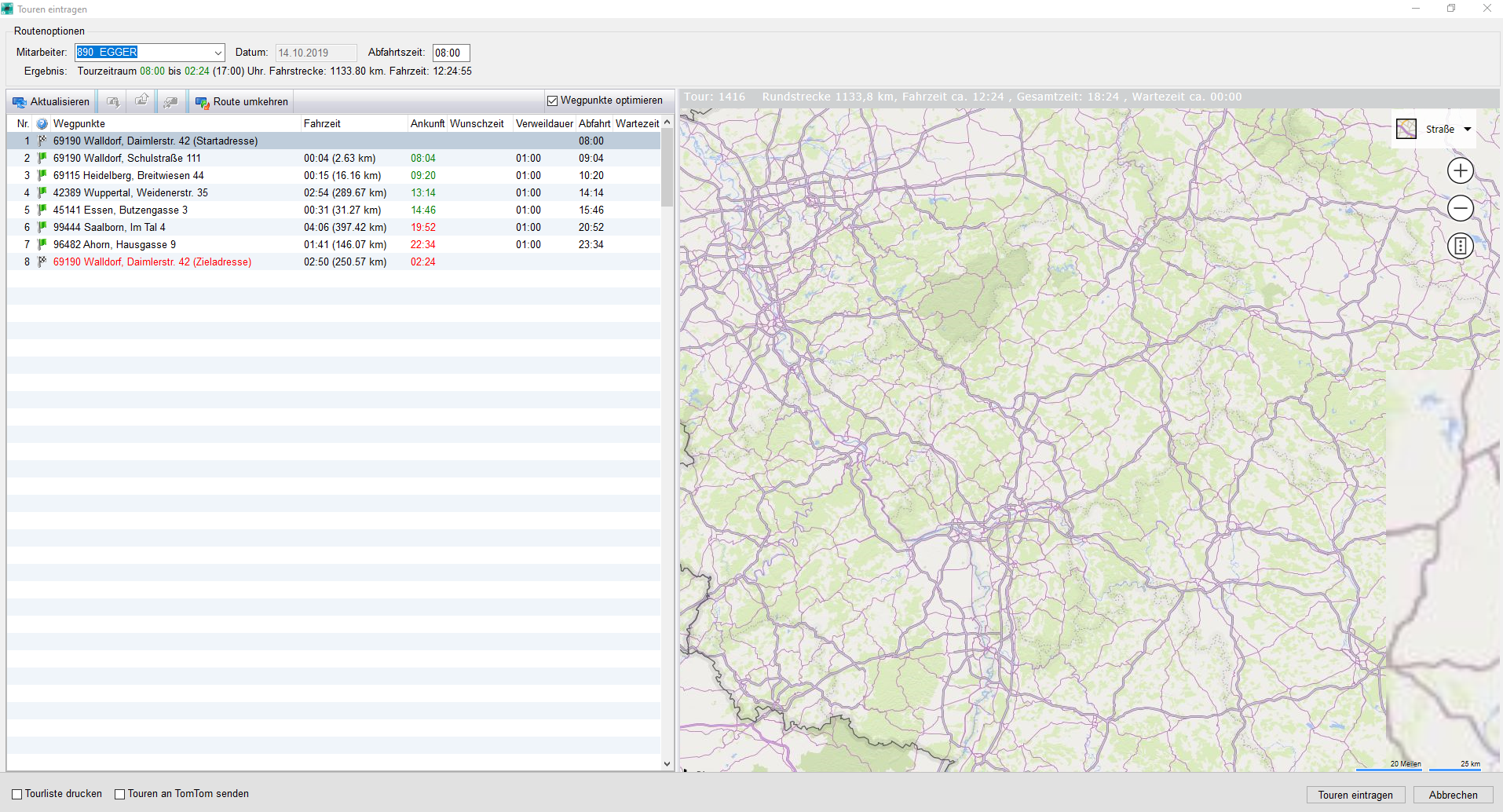Zoom out of the map with minus button
The image size is (1503, 812).
[x=1460, y=208]
